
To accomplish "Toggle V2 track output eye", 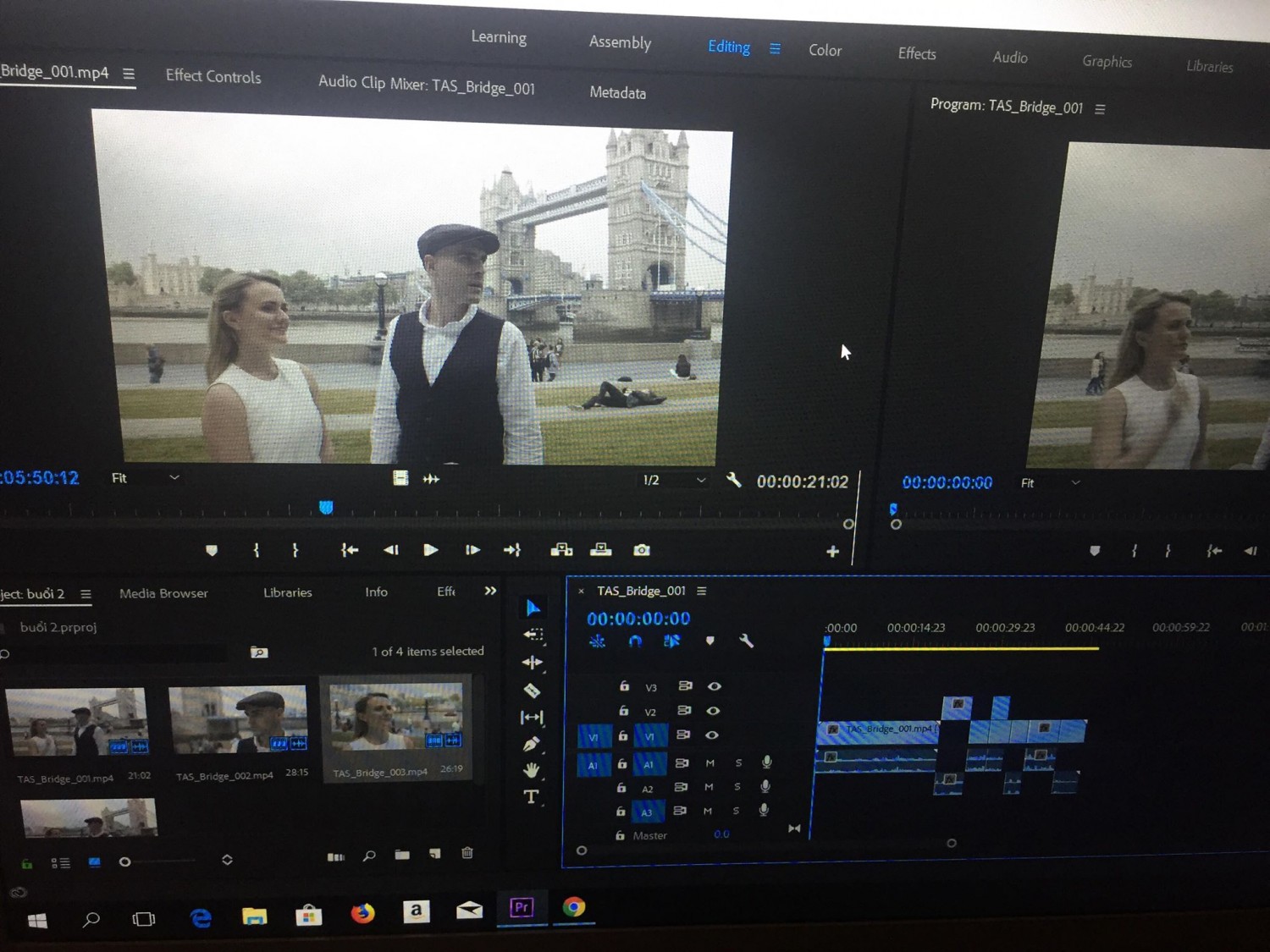I will pyautogui.click(x=713, y=711).
